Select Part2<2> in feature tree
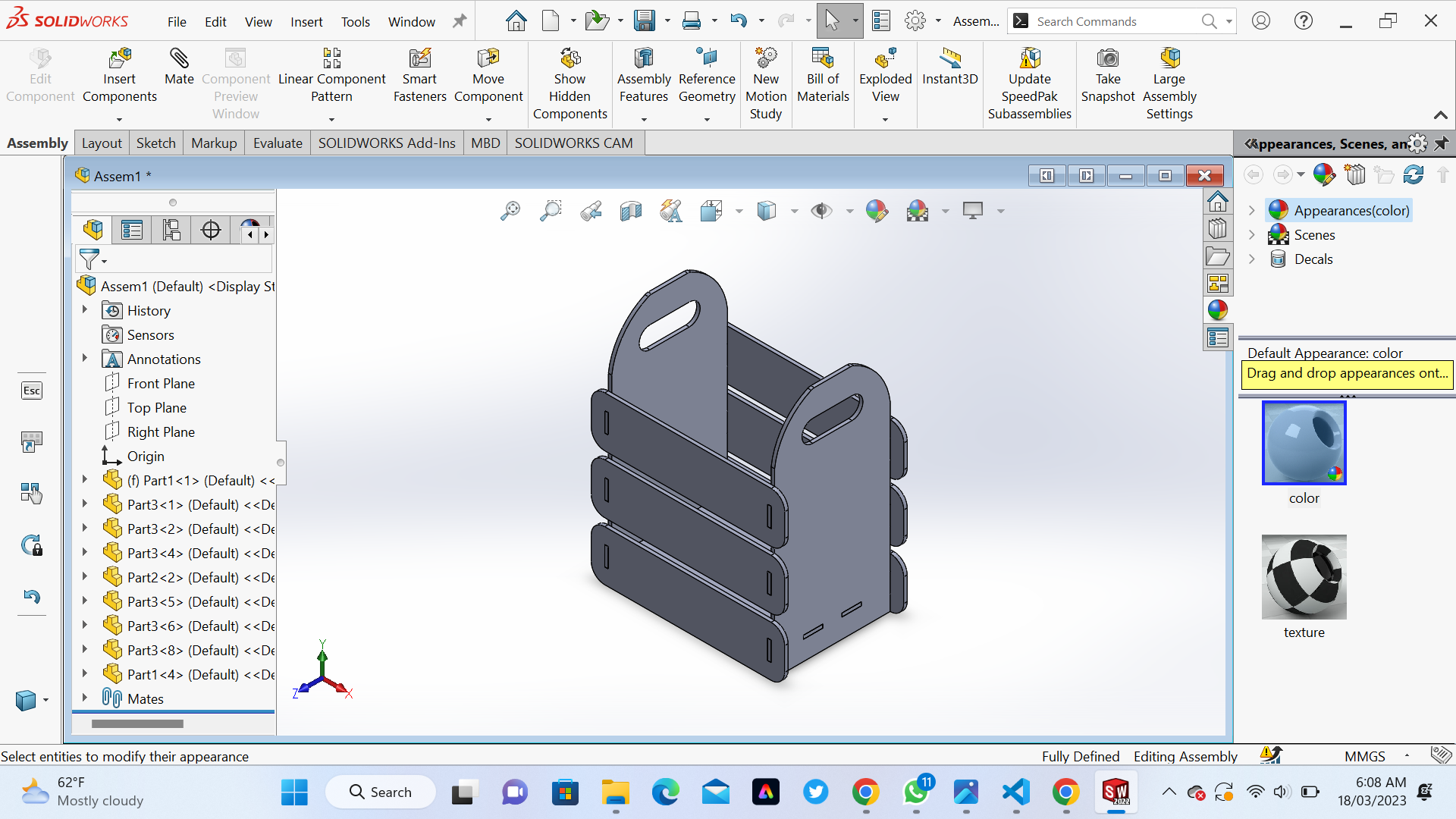The image size is (1456, 819). 188,577
